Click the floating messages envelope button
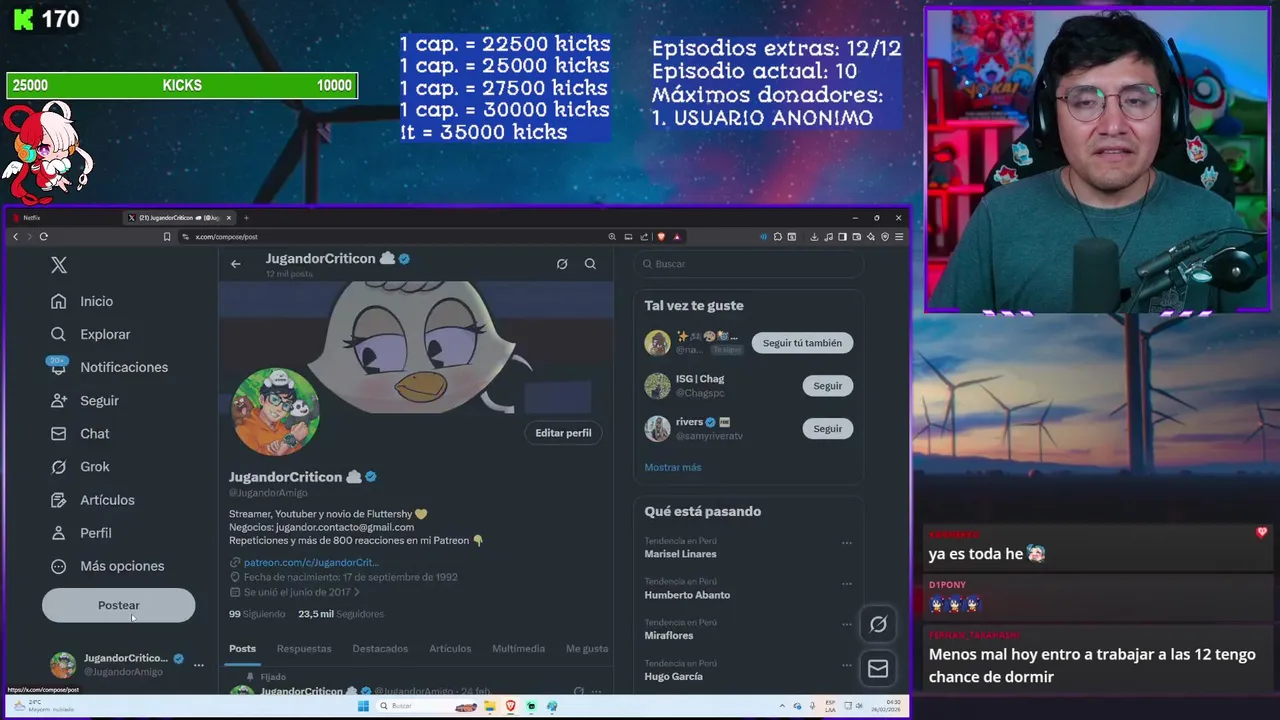Viewport: 1280px width, 720px height. coord(878,668)
